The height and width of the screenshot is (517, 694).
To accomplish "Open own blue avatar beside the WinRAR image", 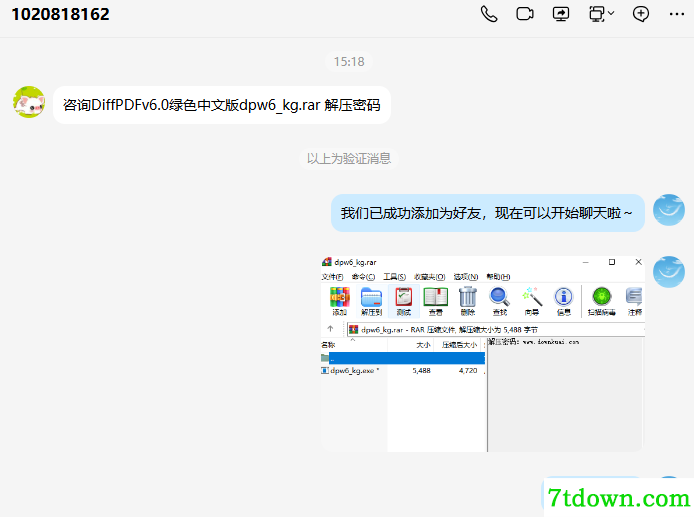I will [669, 272].
